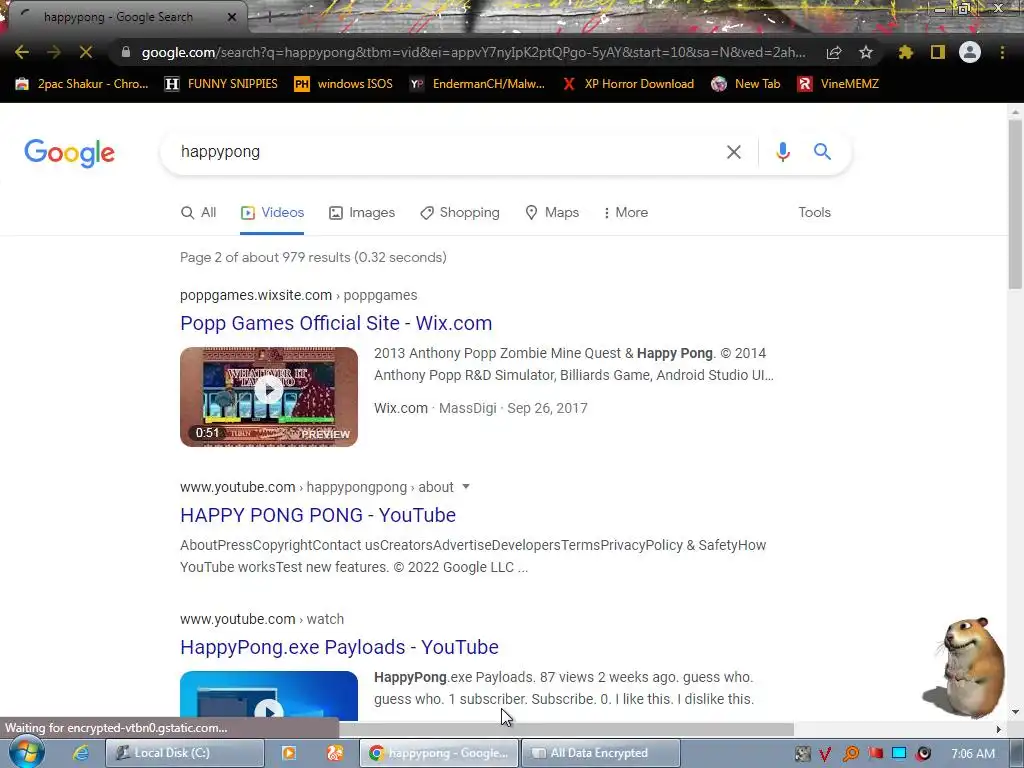The height and width of the screenshot is (768, 1024).
Task: Open the orange browser taskbar icon
Action: click(x=335, y=753)
